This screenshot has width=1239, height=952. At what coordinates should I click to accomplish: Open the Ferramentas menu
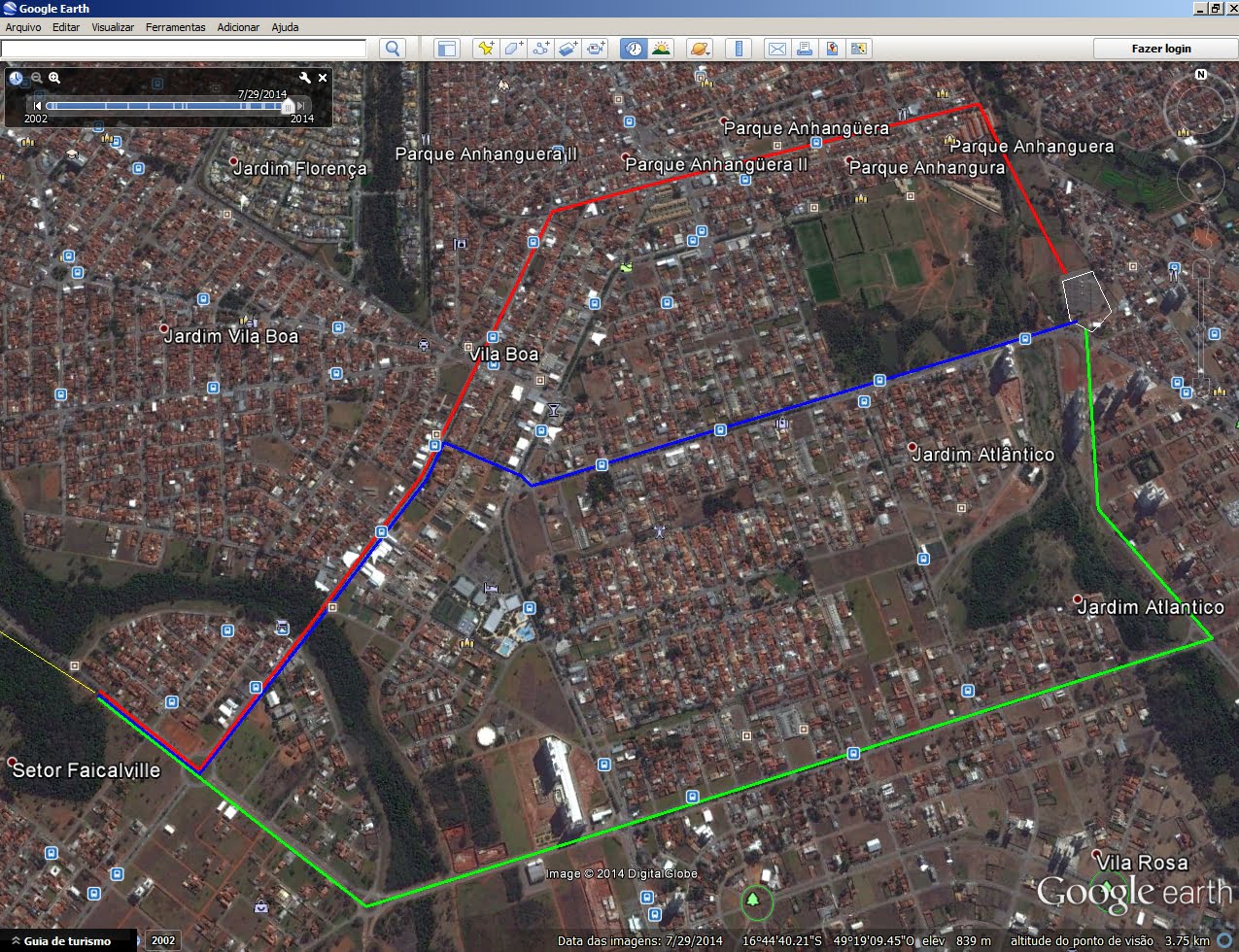(175, 27)
